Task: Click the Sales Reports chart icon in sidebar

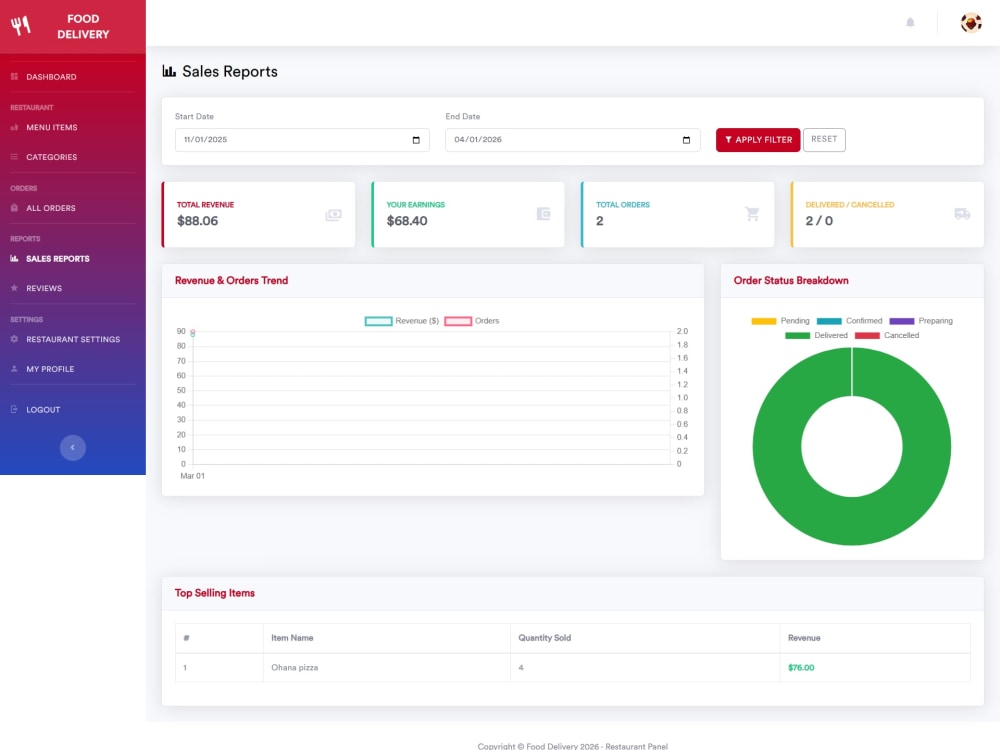Action: click(x=14, y=258)
